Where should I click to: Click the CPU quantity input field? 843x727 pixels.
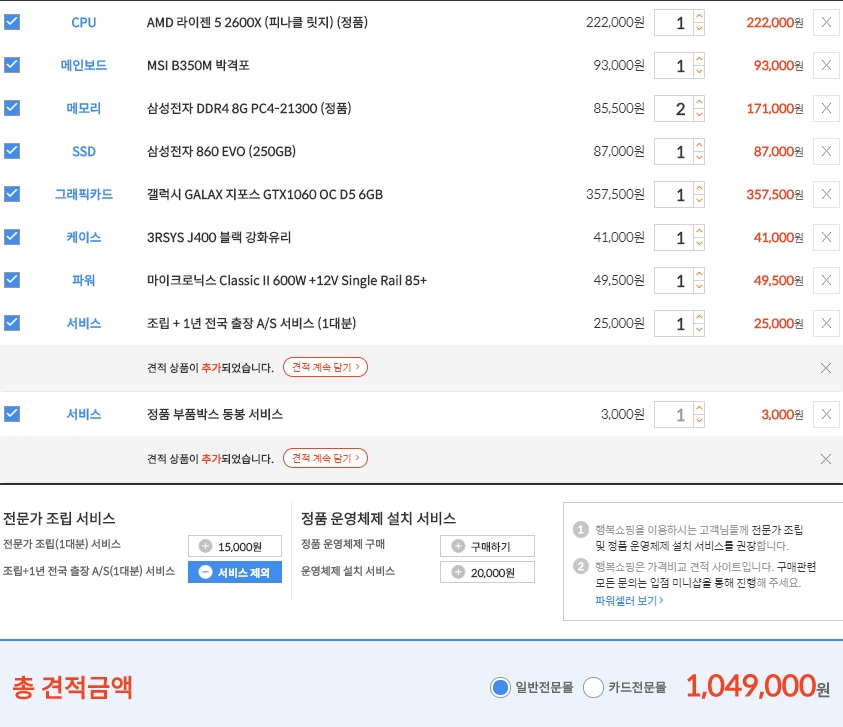[674, 23]
